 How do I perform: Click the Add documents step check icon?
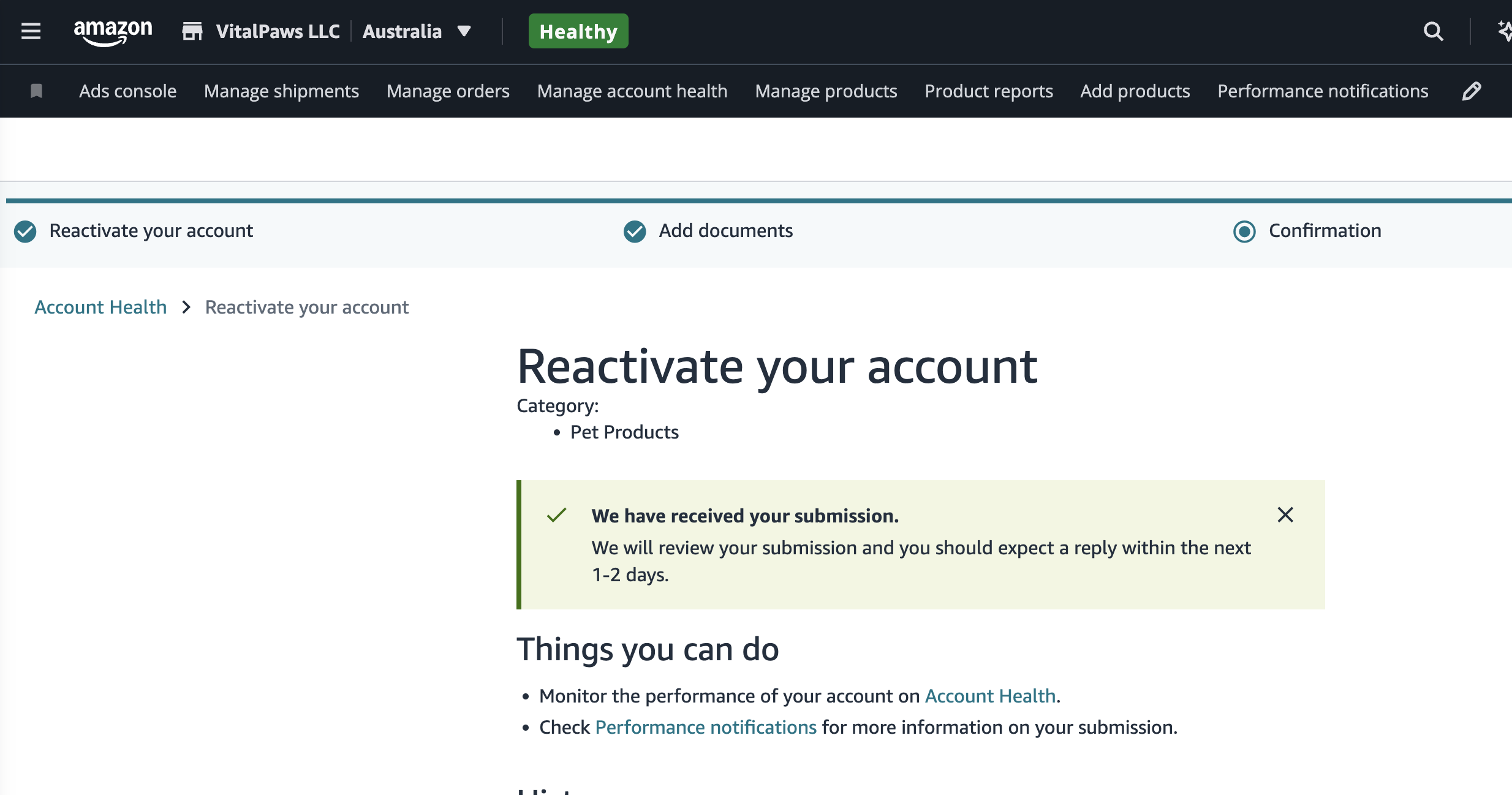(x=635, y=232)
